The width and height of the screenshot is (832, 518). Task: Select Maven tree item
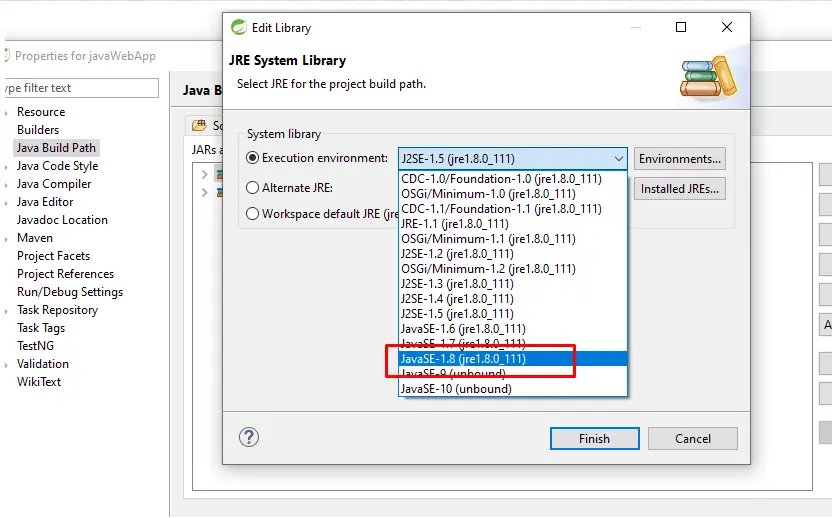[x=34, y=238]
